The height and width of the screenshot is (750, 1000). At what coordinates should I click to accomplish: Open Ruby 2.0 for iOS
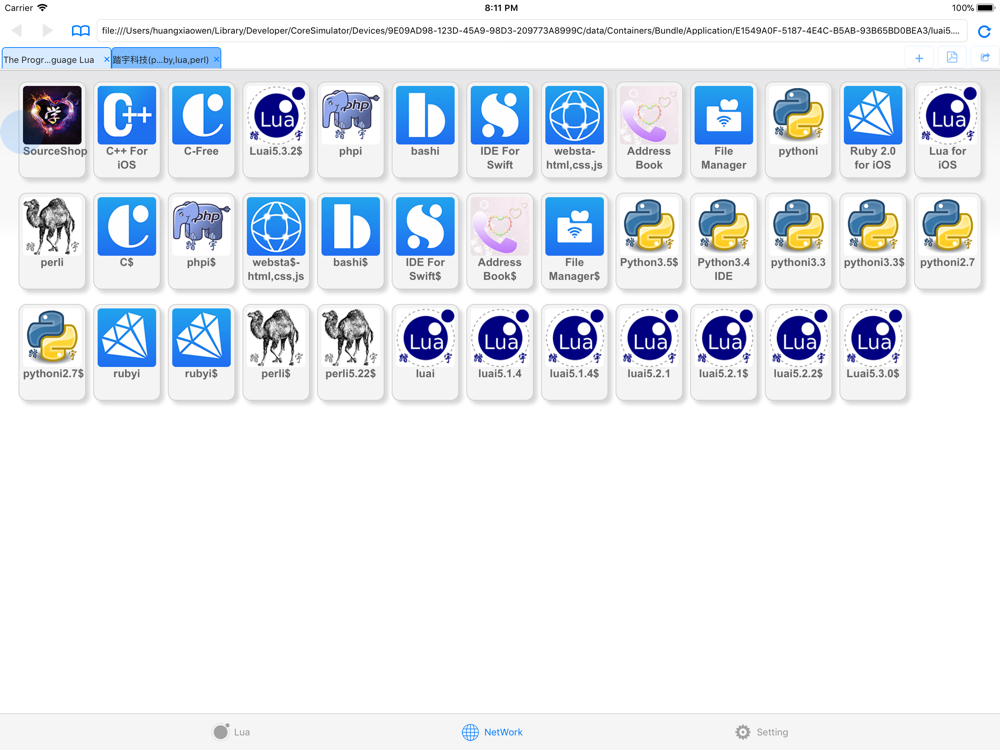pos(873,129)
